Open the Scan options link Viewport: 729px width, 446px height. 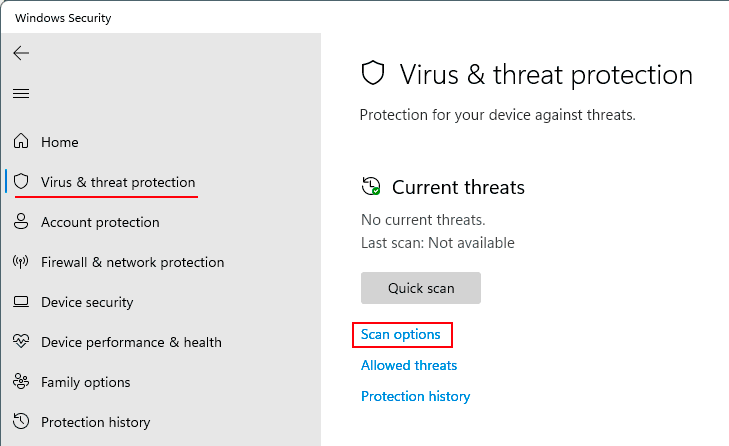401,334
